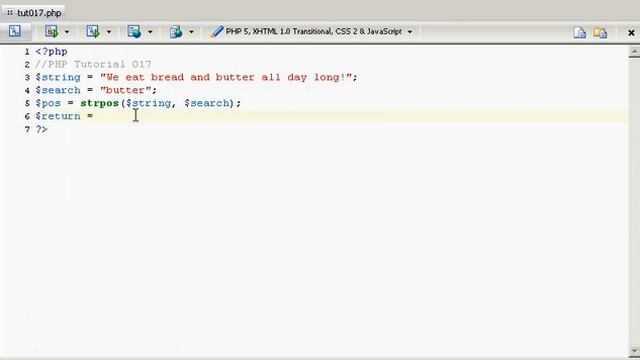Viewport: 640px width, 360px height.
Task: Click the "//PHP Tutorial 017" comment
Action: tap(93, 64)
